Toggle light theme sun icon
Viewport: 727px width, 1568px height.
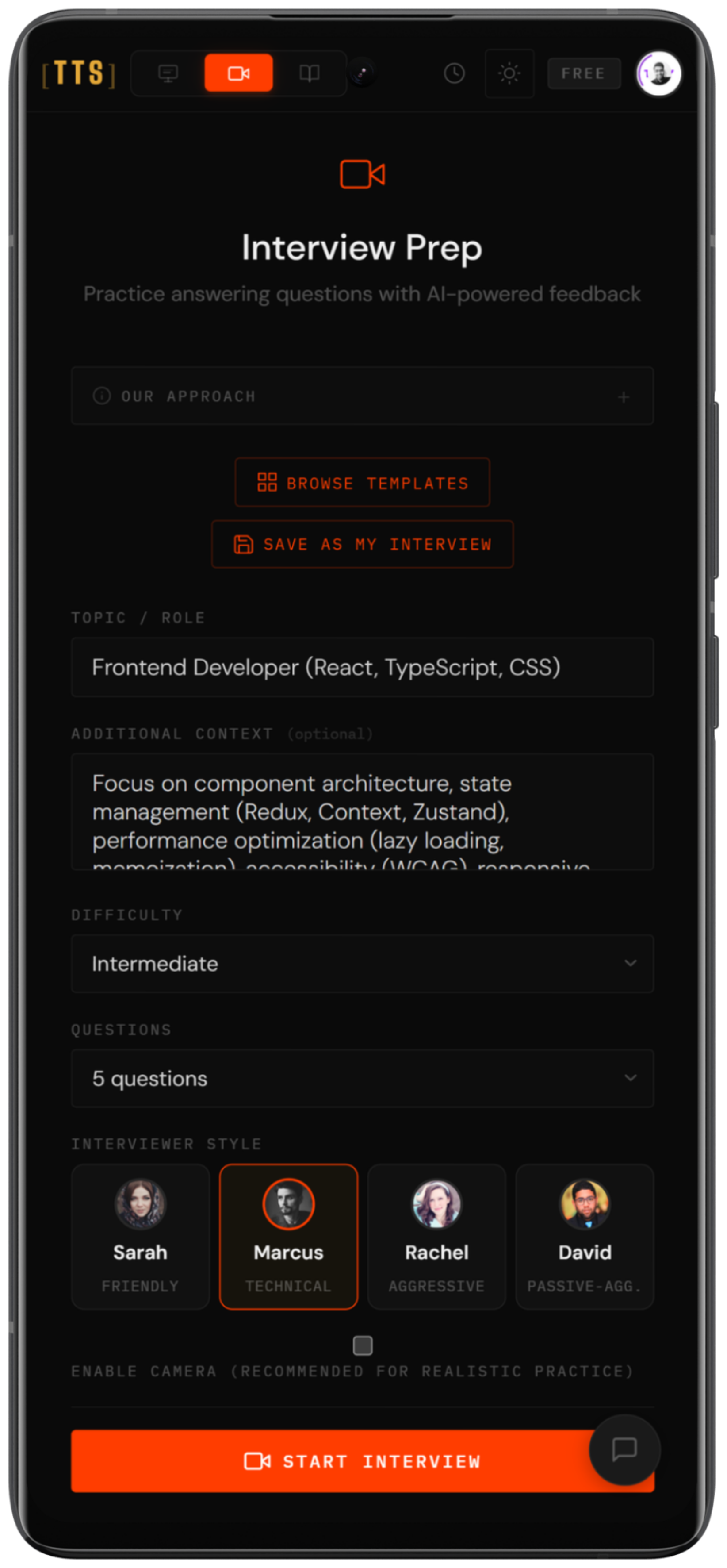[509, 73]
